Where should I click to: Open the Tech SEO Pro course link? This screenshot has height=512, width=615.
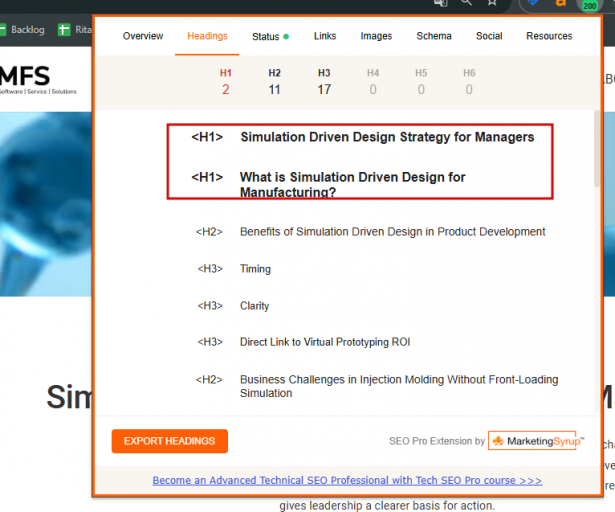(347, 481)
